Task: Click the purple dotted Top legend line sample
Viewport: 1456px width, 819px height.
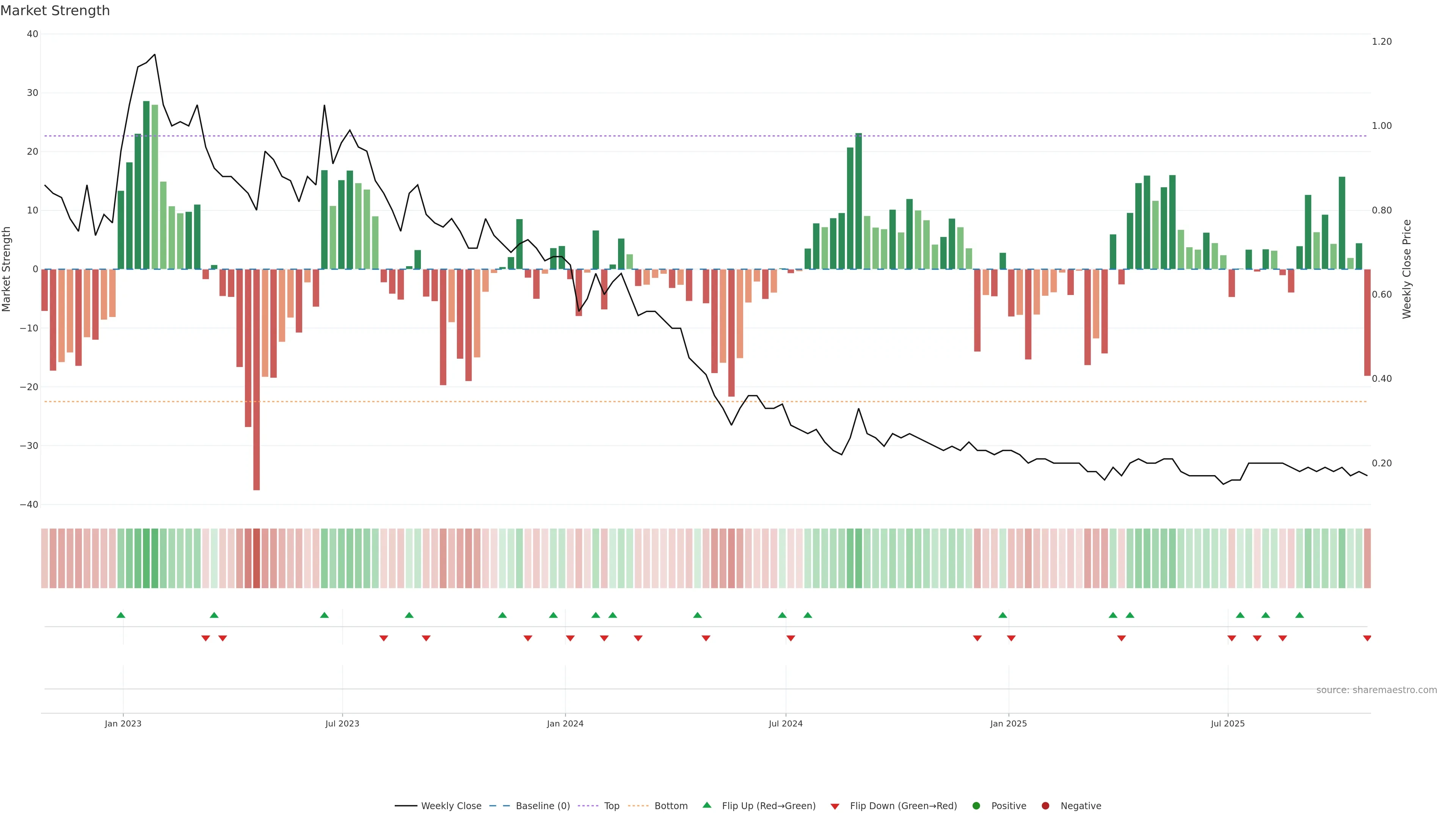Action: pyautogui.click(x=589, y=806)
